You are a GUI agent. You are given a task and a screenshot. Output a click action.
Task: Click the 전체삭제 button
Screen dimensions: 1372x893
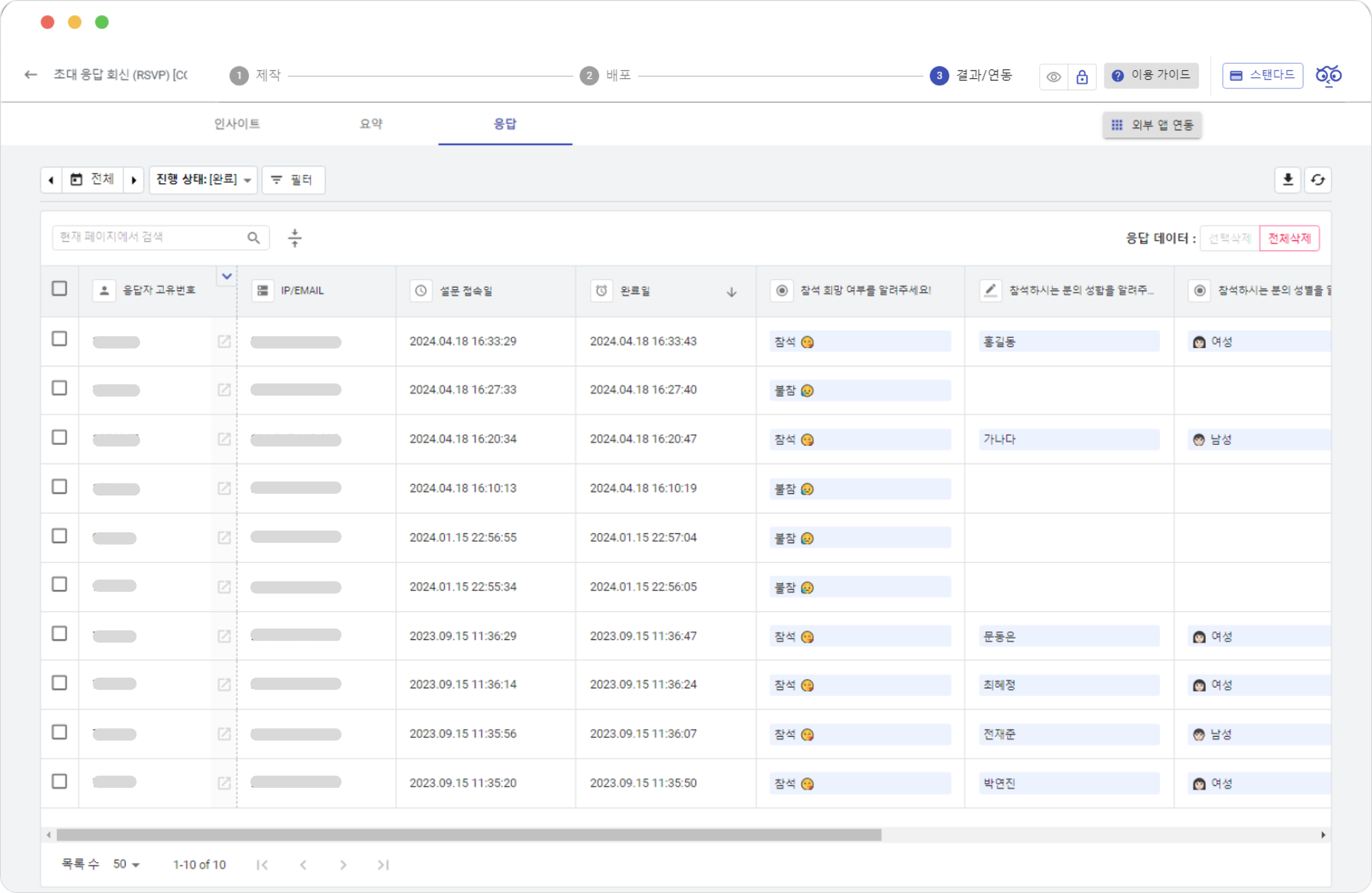[x=1289, y=238]
